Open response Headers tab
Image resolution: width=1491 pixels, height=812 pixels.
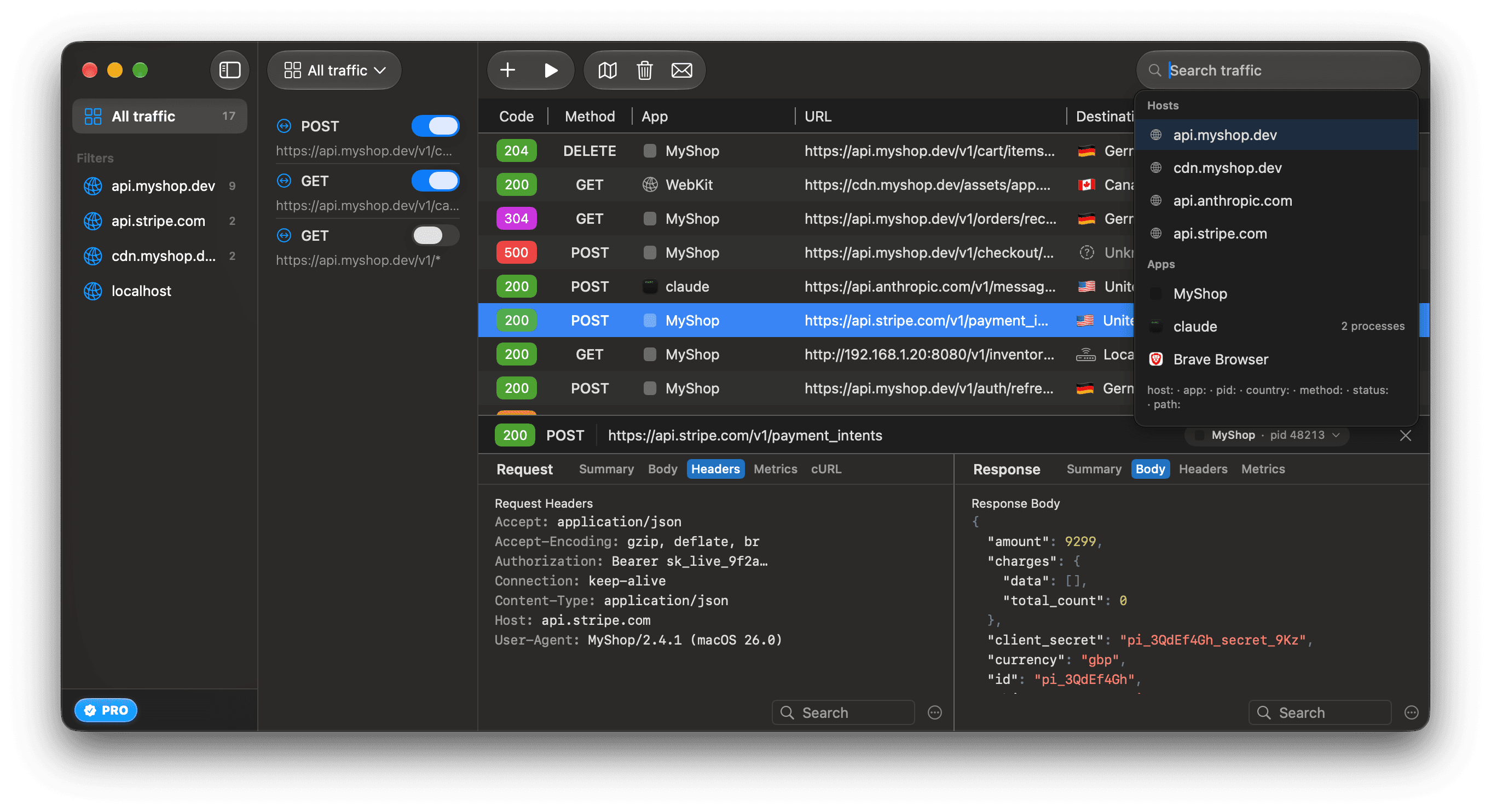pos(1202,468)
